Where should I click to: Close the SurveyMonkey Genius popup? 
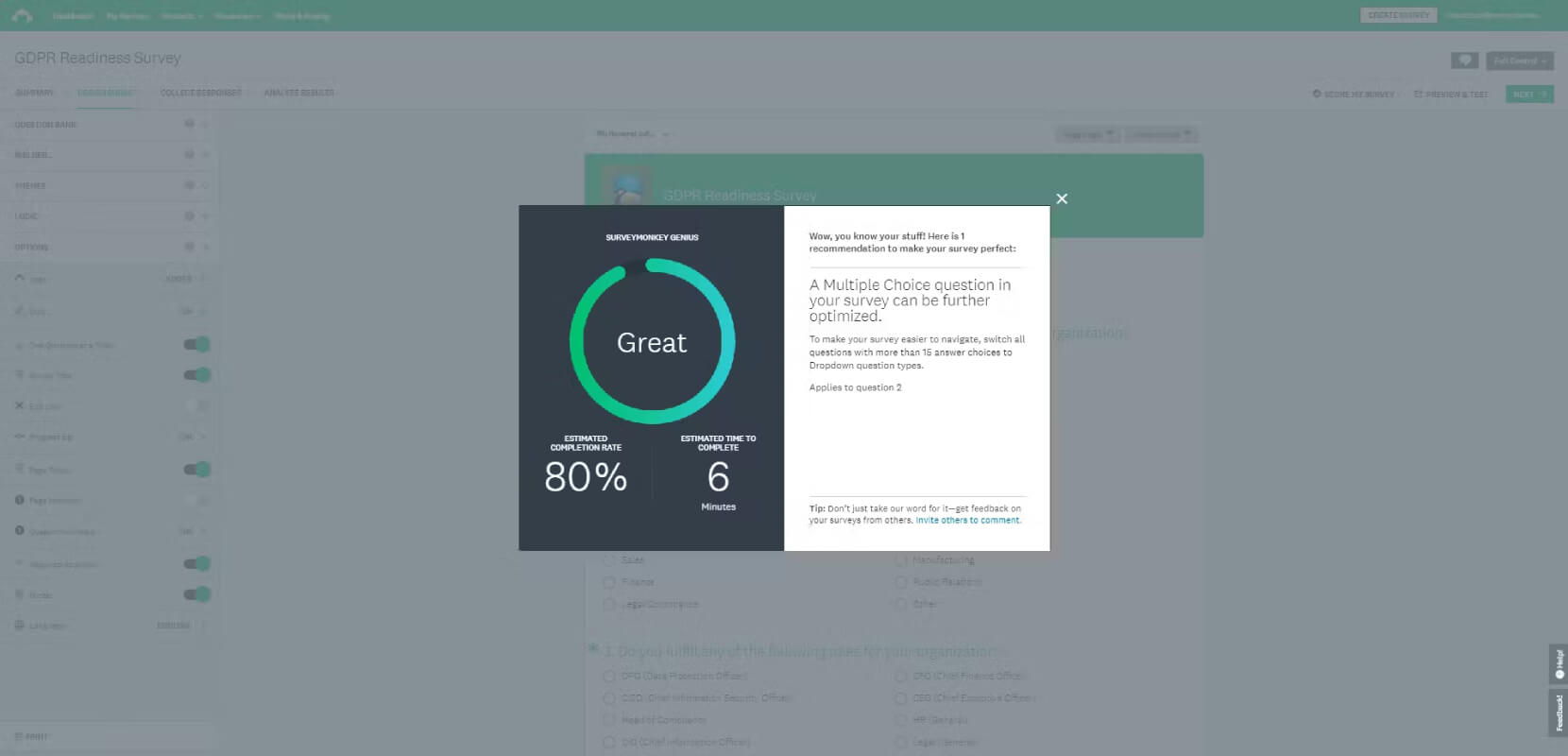[1062, 198]
